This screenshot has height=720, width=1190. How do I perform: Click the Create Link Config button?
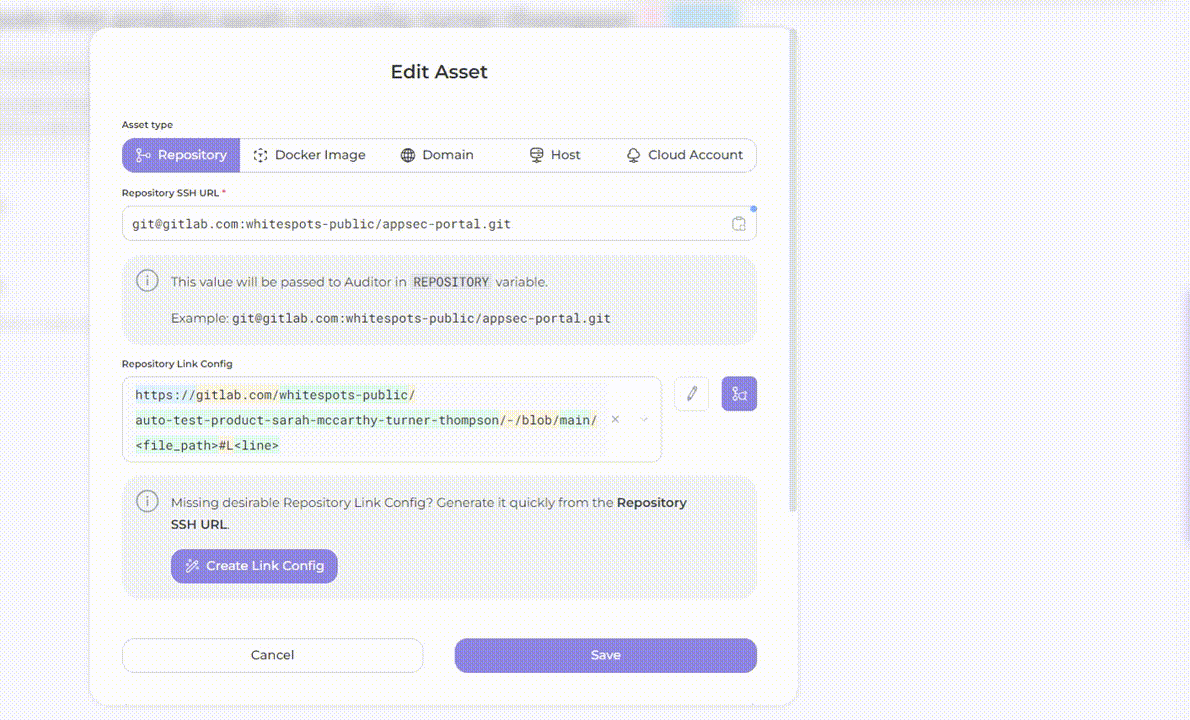(254, 566)
